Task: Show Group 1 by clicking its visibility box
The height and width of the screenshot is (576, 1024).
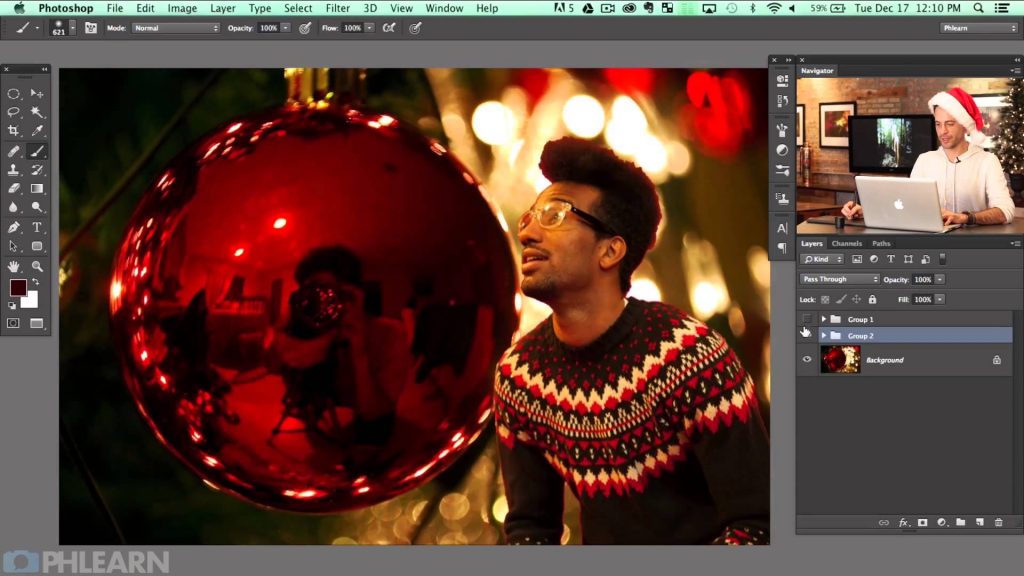Action: [x=807, y=319]
